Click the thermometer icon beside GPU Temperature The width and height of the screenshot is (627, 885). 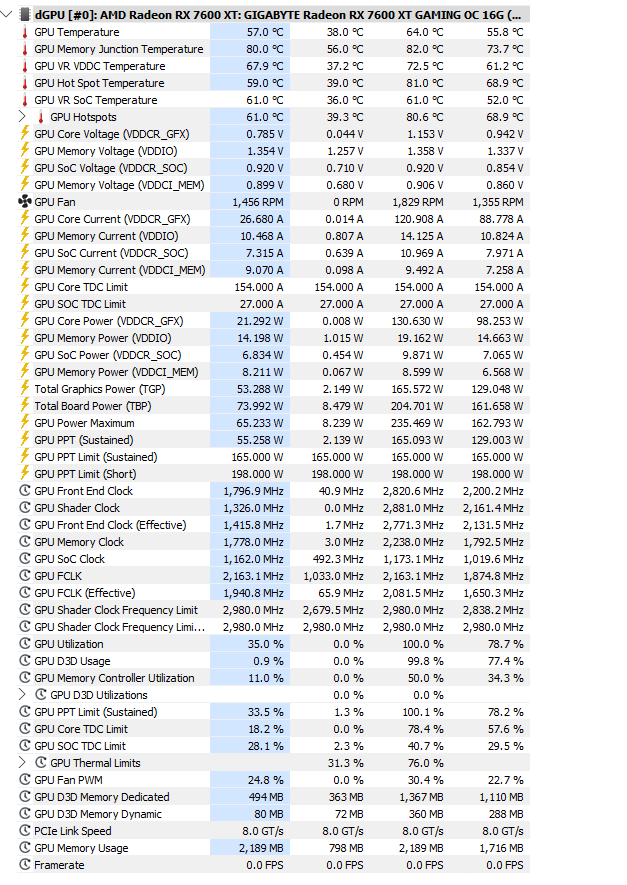[x=25, y=32]
